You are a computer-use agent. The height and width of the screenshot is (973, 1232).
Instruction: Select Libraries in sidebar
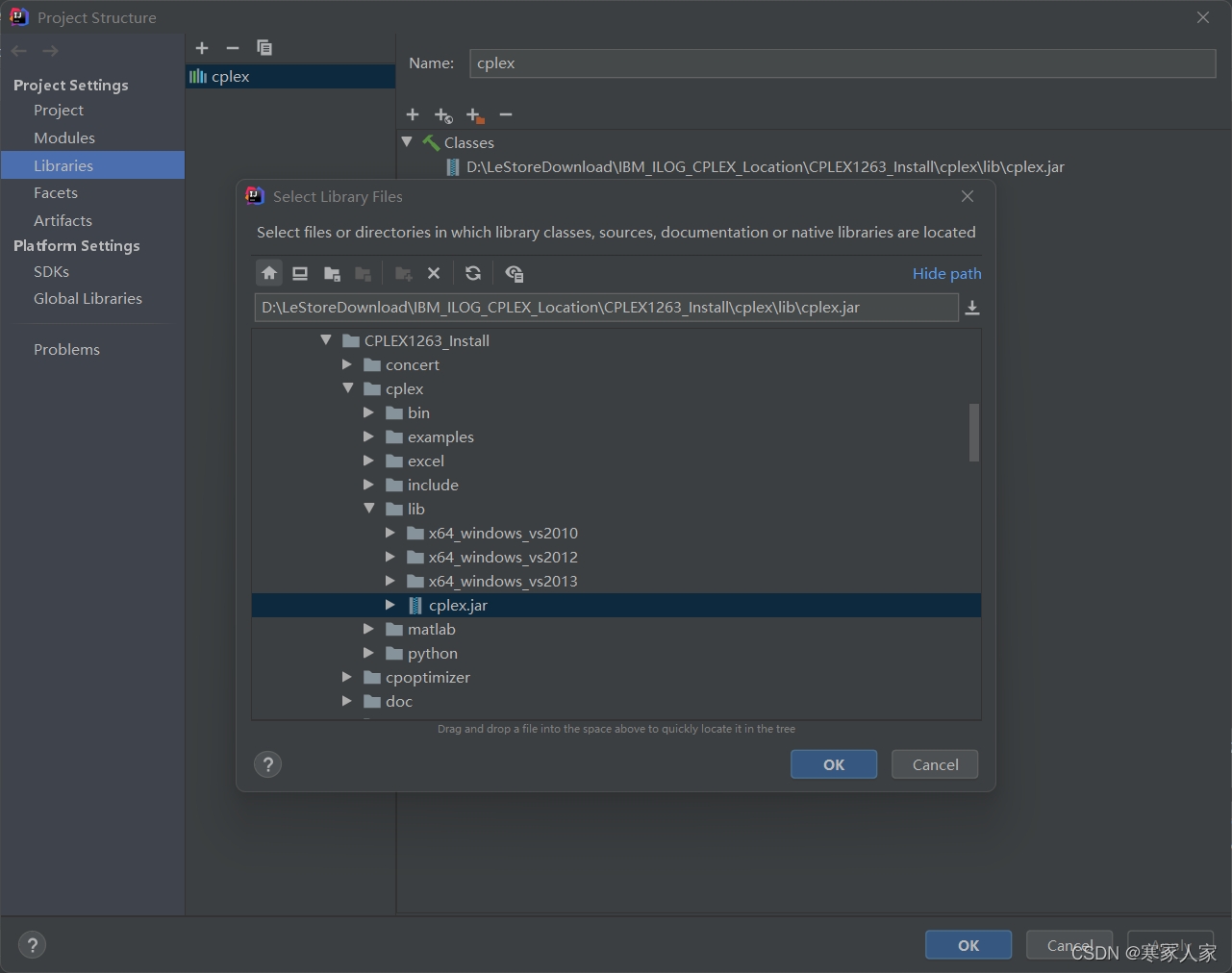click(92, 165)
